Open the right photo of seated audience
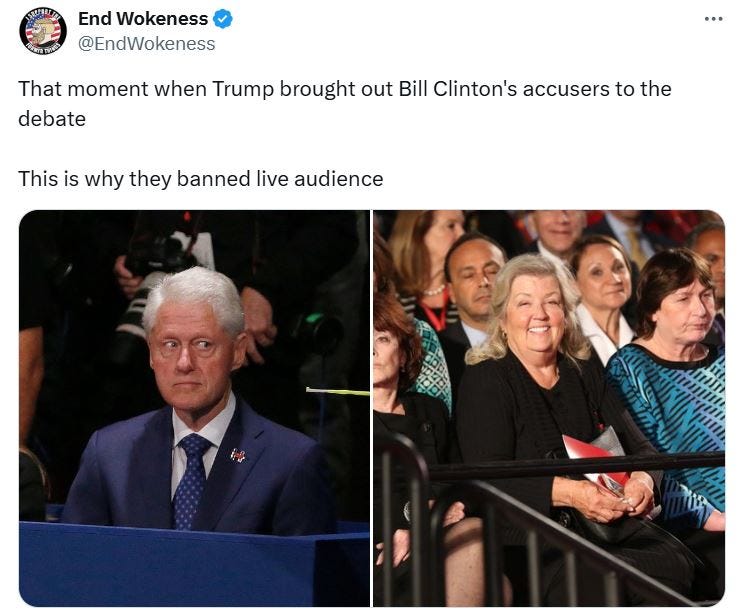The width and height of the screenshot is (738, 616). tap(549, 408)
